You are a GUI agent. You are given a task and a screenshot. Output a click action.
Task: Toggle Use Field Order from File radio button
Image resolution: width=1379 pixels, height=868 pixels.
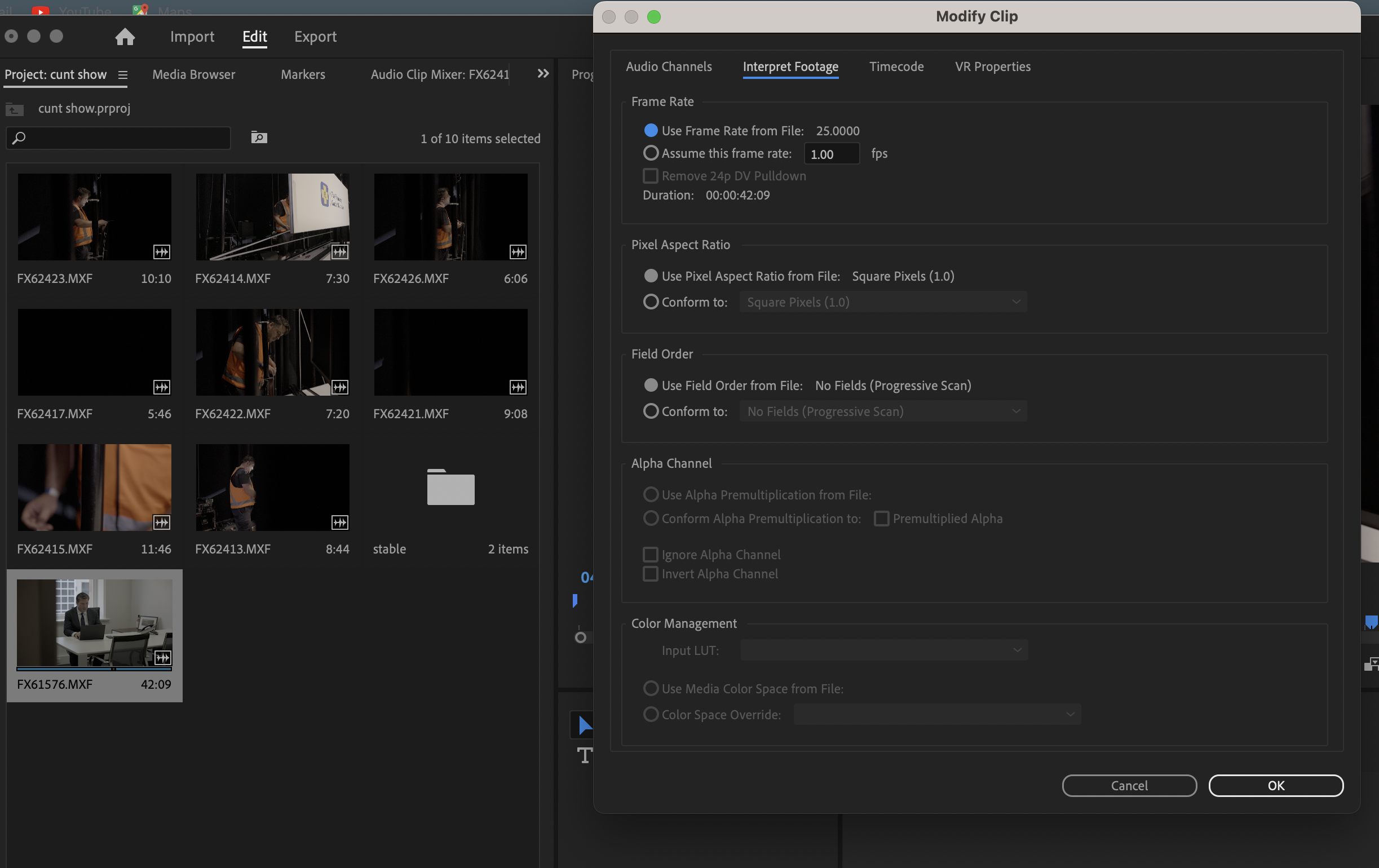click(651, 385)
